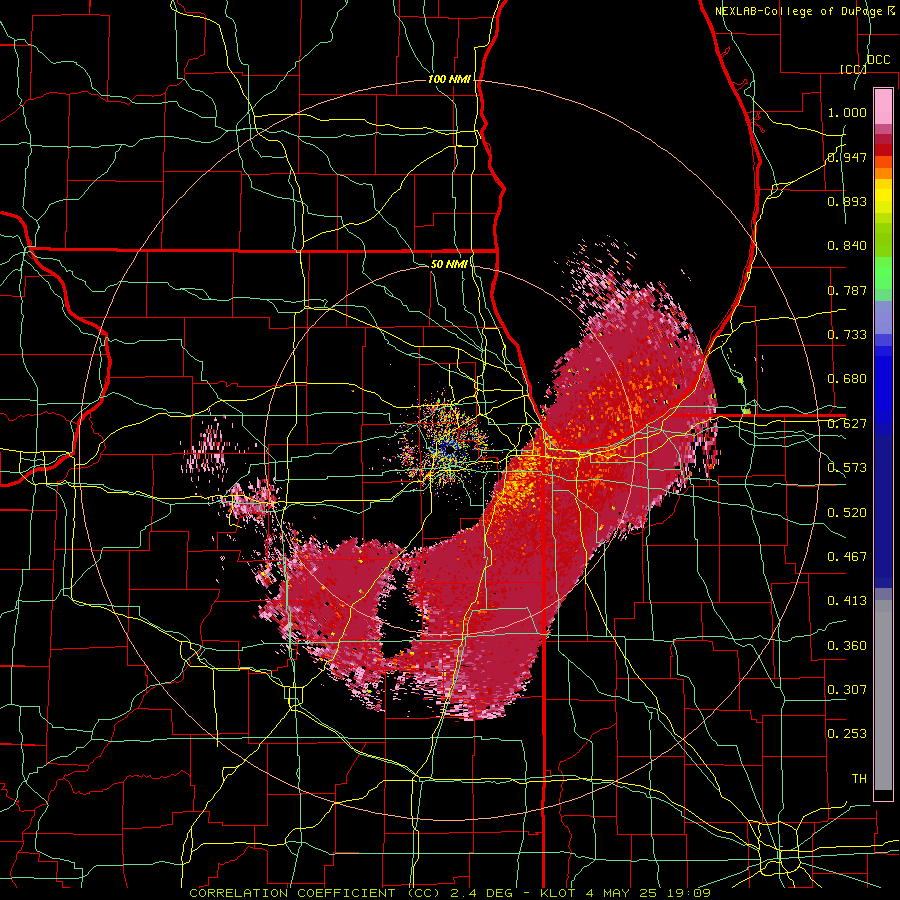Select the yellow segment of the color bar
This screenshot has width=900, height=900.
[x=883, y=196]
